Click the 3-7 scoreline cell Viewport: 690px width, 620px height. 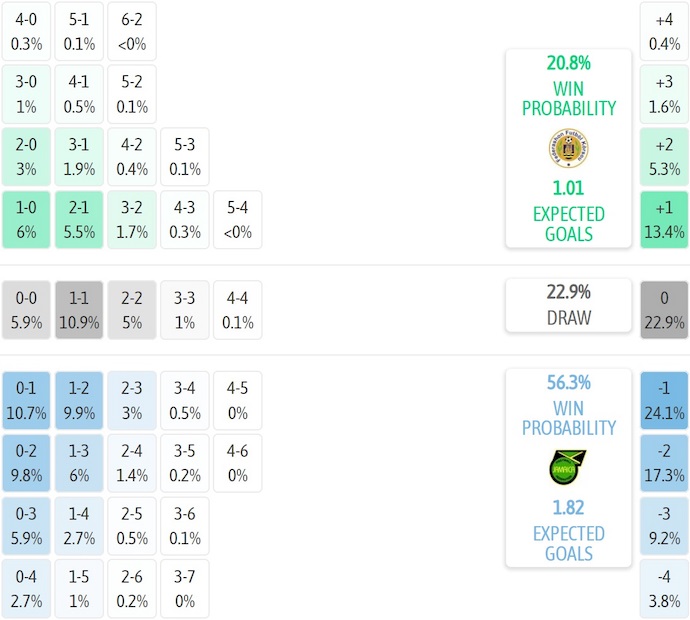coord(185,589)
